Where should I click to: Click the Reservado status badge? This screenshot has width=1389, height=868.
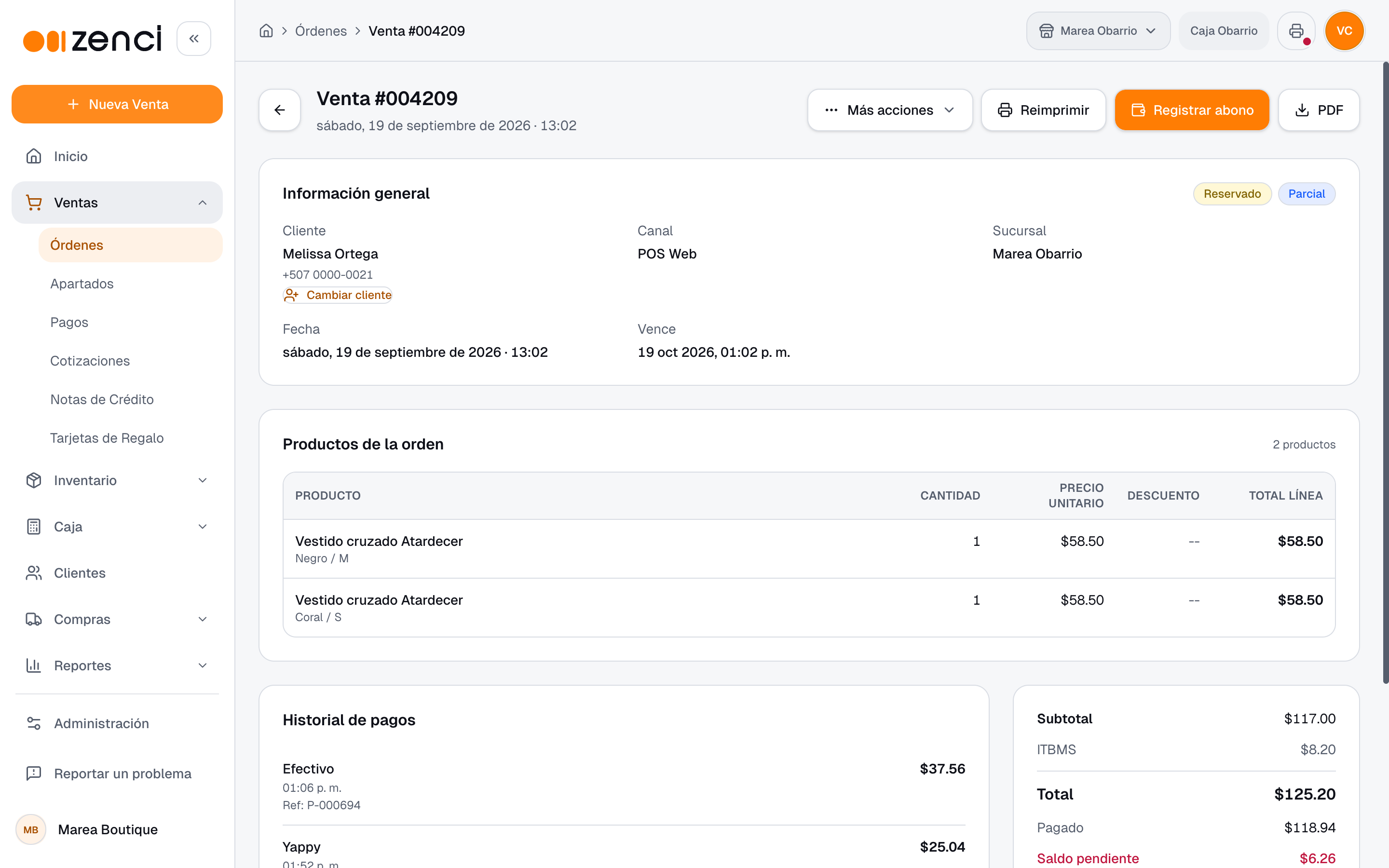(1232, 194)
